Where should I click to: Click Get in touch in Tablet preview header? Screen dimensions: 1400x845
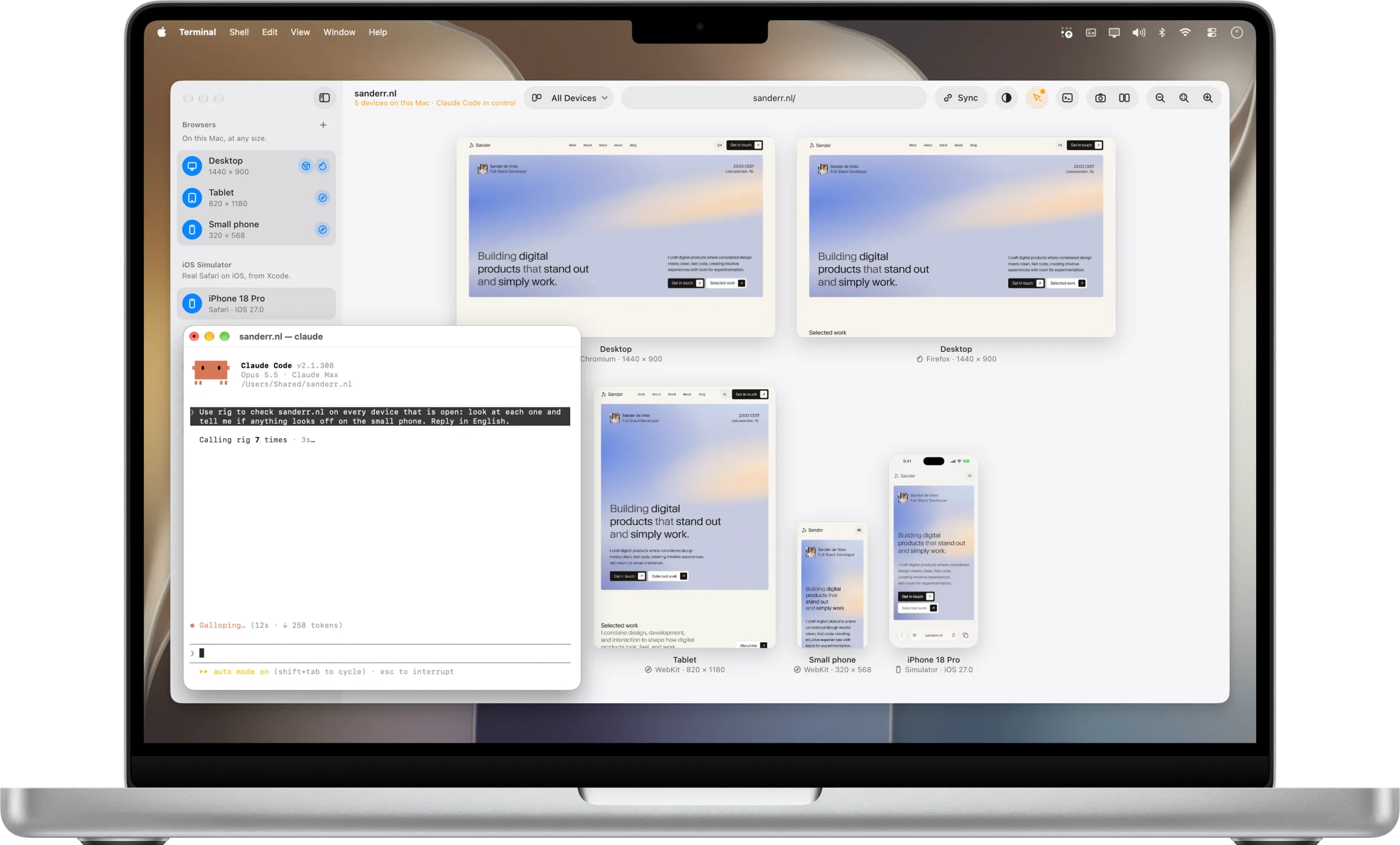tap(750, 394)
